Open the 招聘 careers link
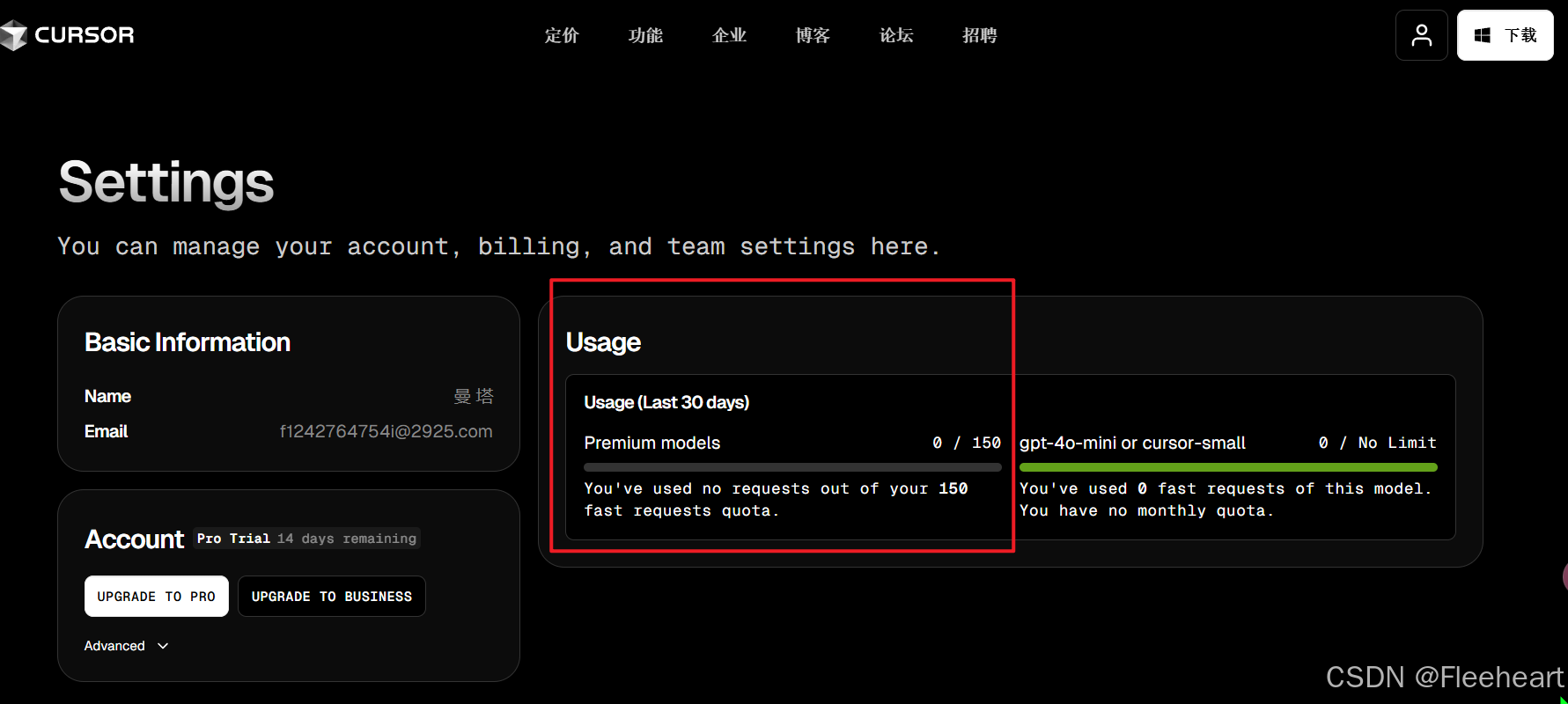1568x704 pixels. pos(980,35)
